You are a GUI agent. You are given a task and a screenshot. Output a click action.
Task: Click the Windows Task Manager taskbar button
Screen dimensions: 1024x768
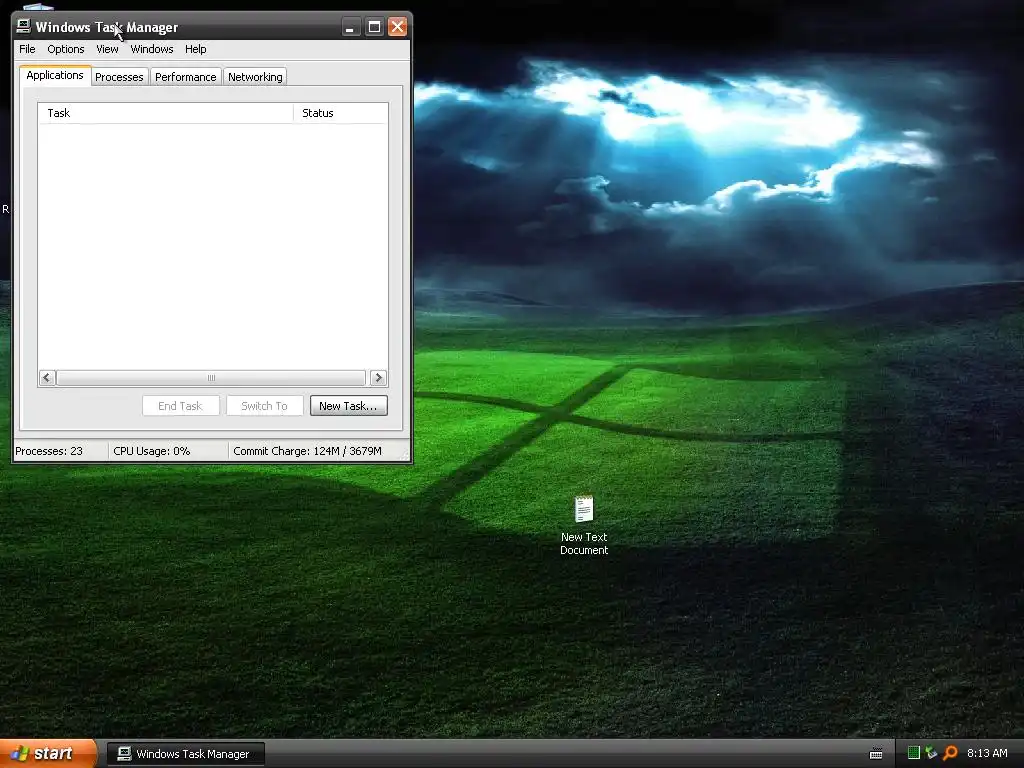click(185, 754)
